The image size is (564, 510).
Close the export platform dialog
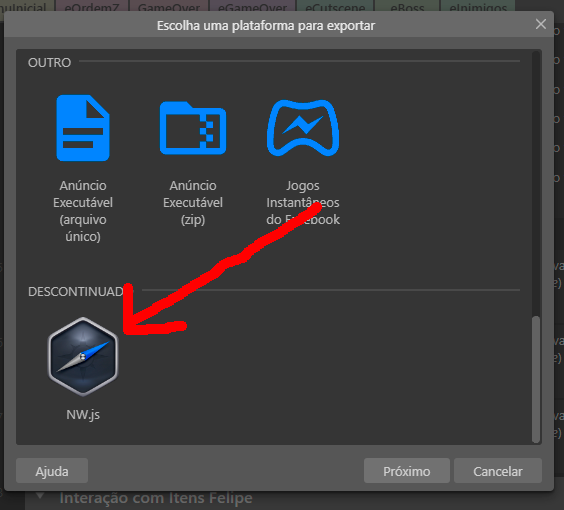[541, 24]
